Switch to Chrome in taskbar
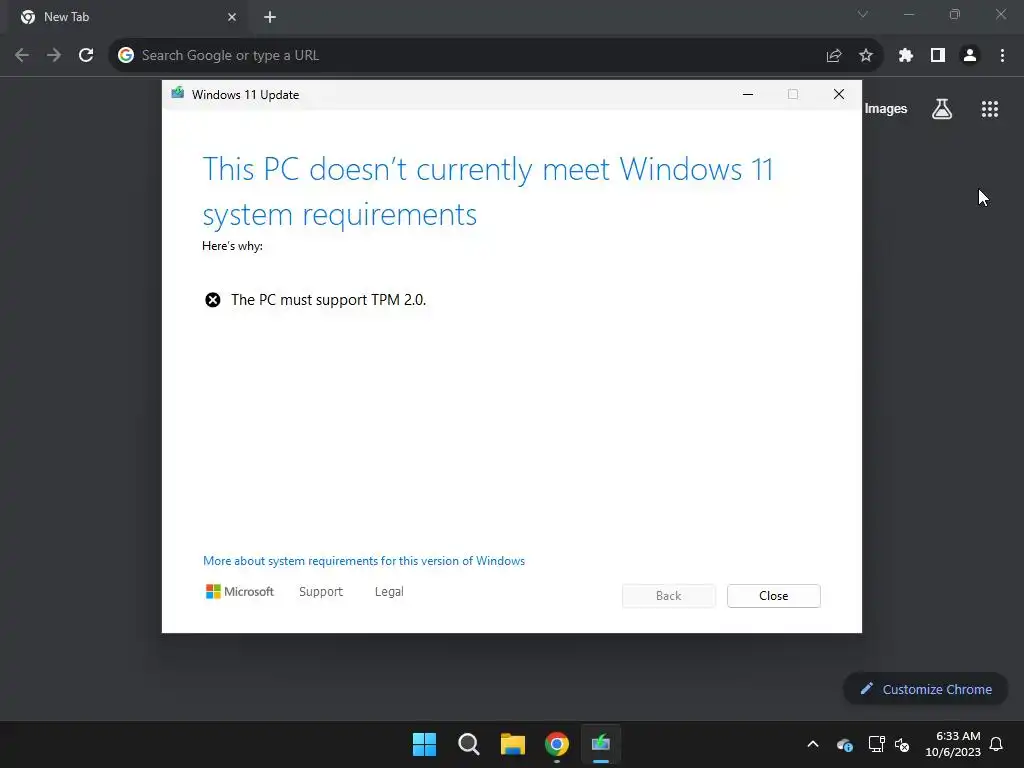Image resolution: width=1024 pixels, height=768 pixels. 556,744
